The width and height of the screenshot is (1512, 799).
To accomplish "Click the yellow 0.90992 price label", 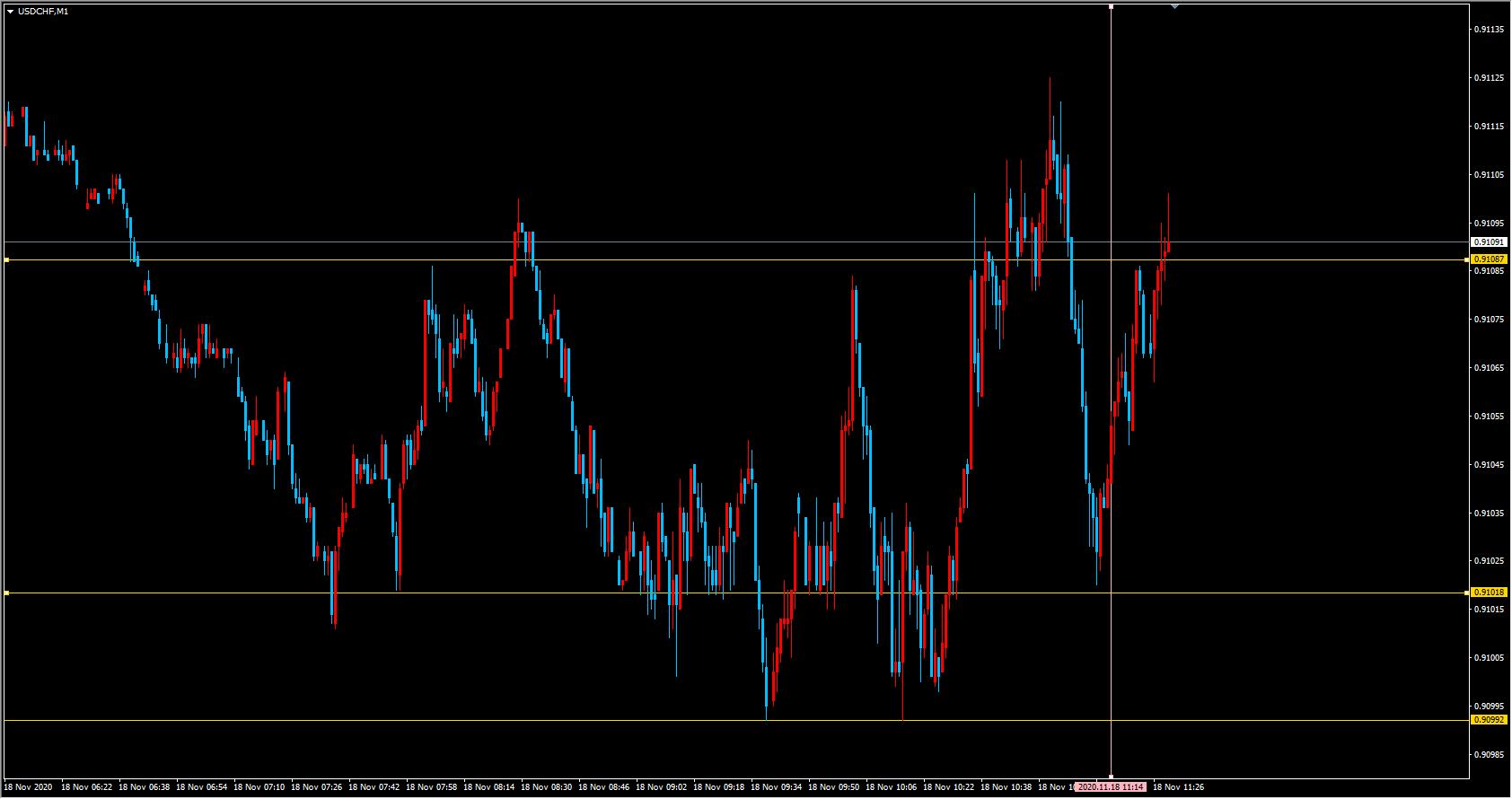I will [1489, 720].
